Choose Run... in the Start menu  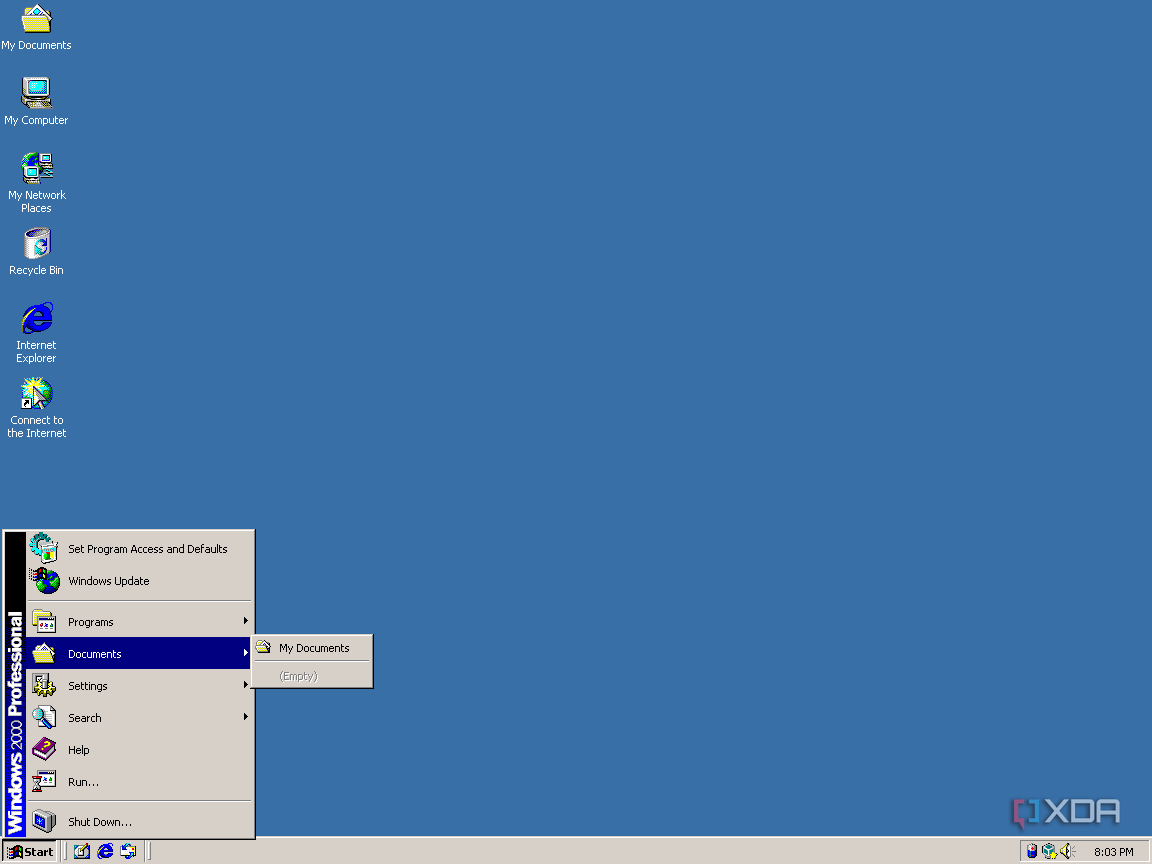pos(140,782)
